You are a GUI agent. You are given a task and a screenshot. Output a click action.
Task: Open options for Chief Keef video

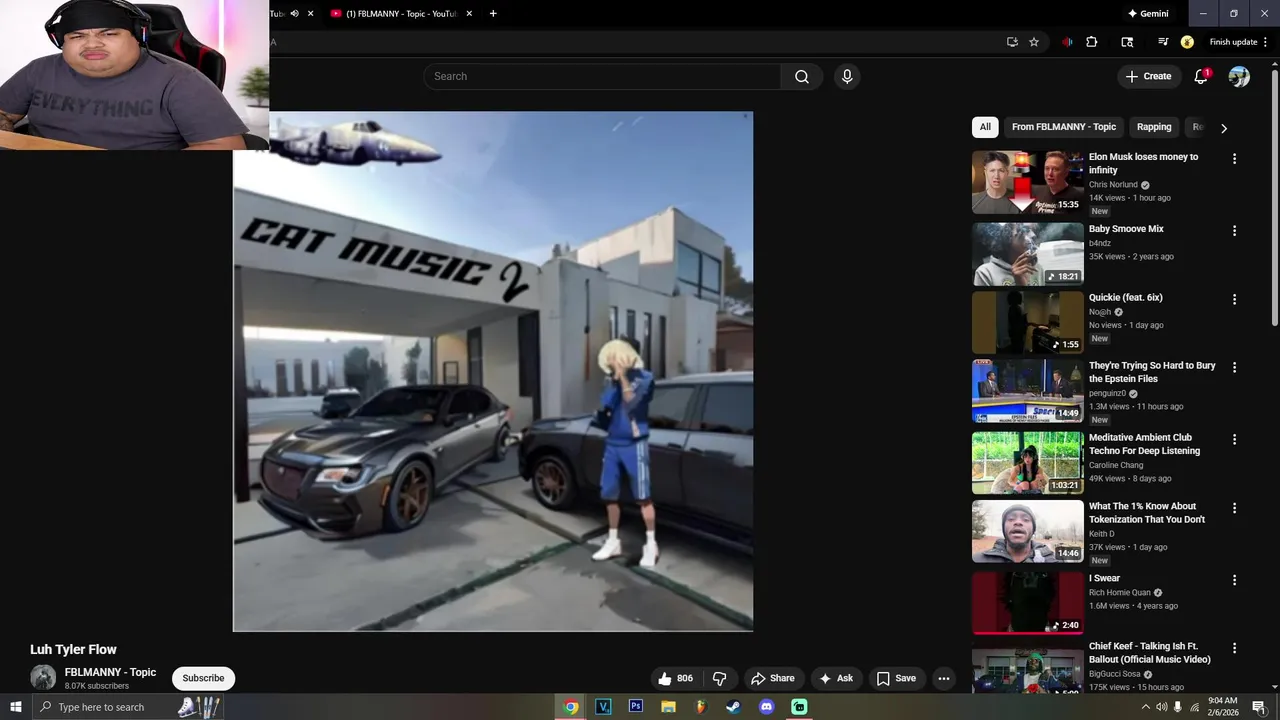(1234, 648)
